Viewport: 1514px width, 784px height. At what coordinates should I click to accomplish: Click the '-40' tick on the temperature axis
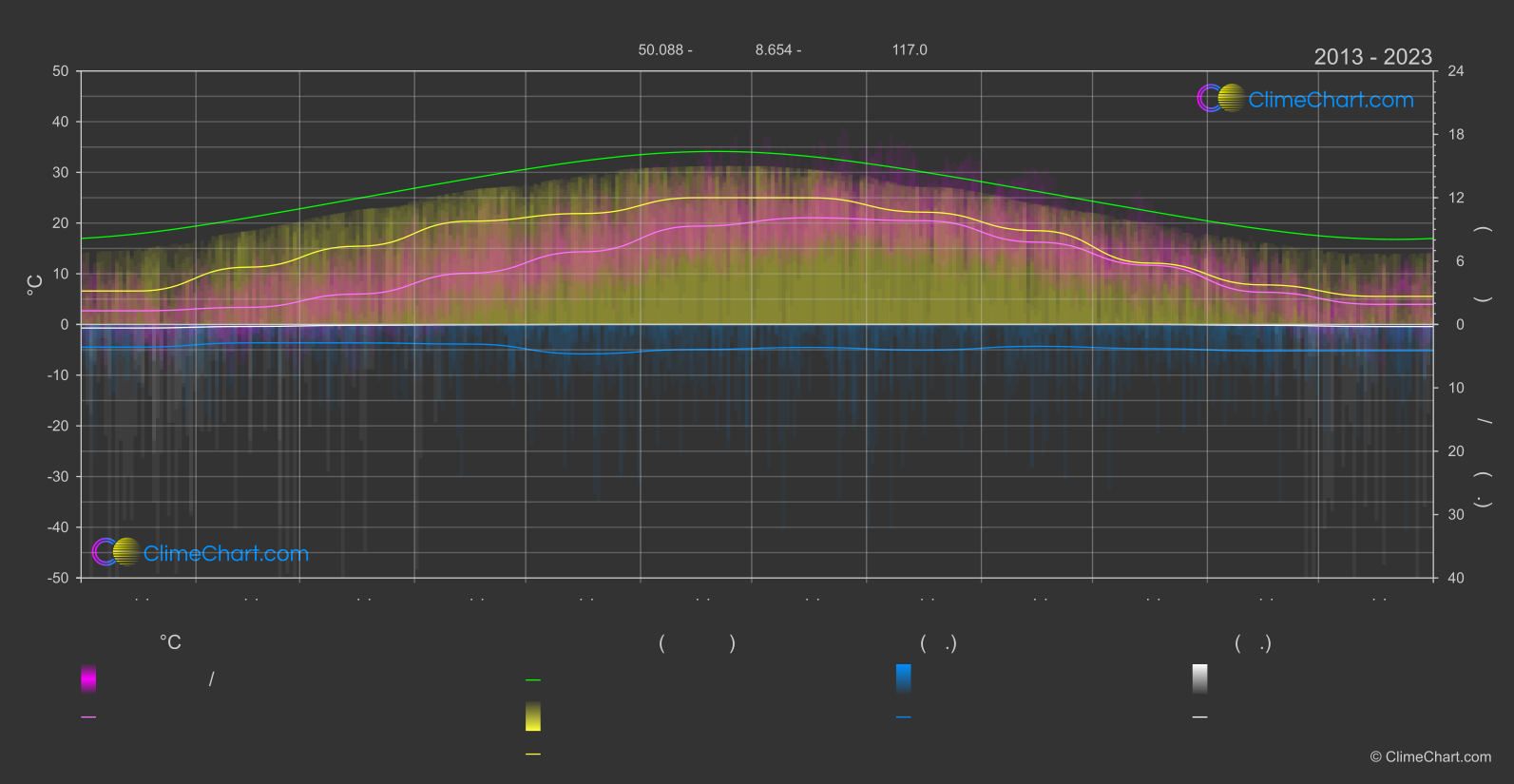click(x=59, y=527)
